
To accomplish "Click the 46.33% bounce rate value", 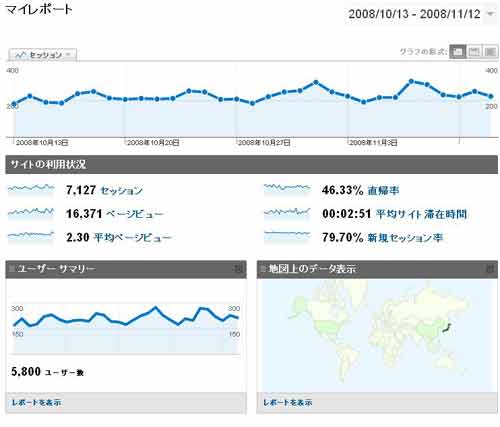I will pos(343,190).
